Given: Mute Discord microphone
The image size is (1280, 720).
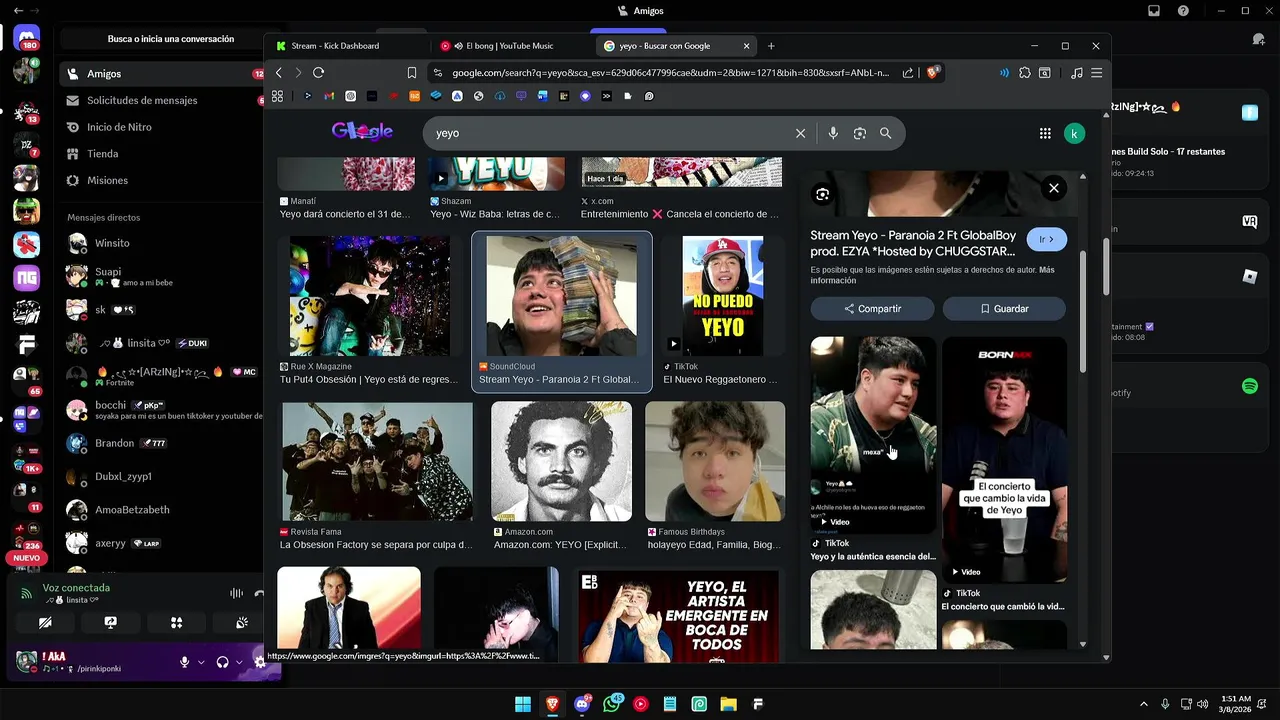Looking at the screenshot, I should [x=184, y=662].
